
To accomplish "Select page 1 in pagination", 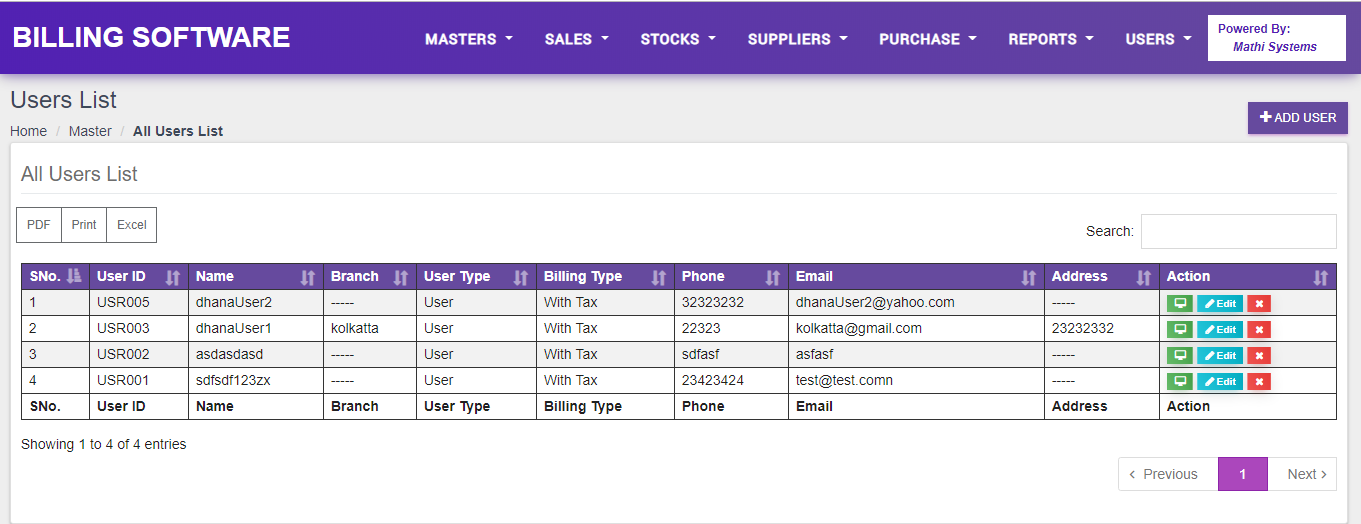I will point(1243,474).
